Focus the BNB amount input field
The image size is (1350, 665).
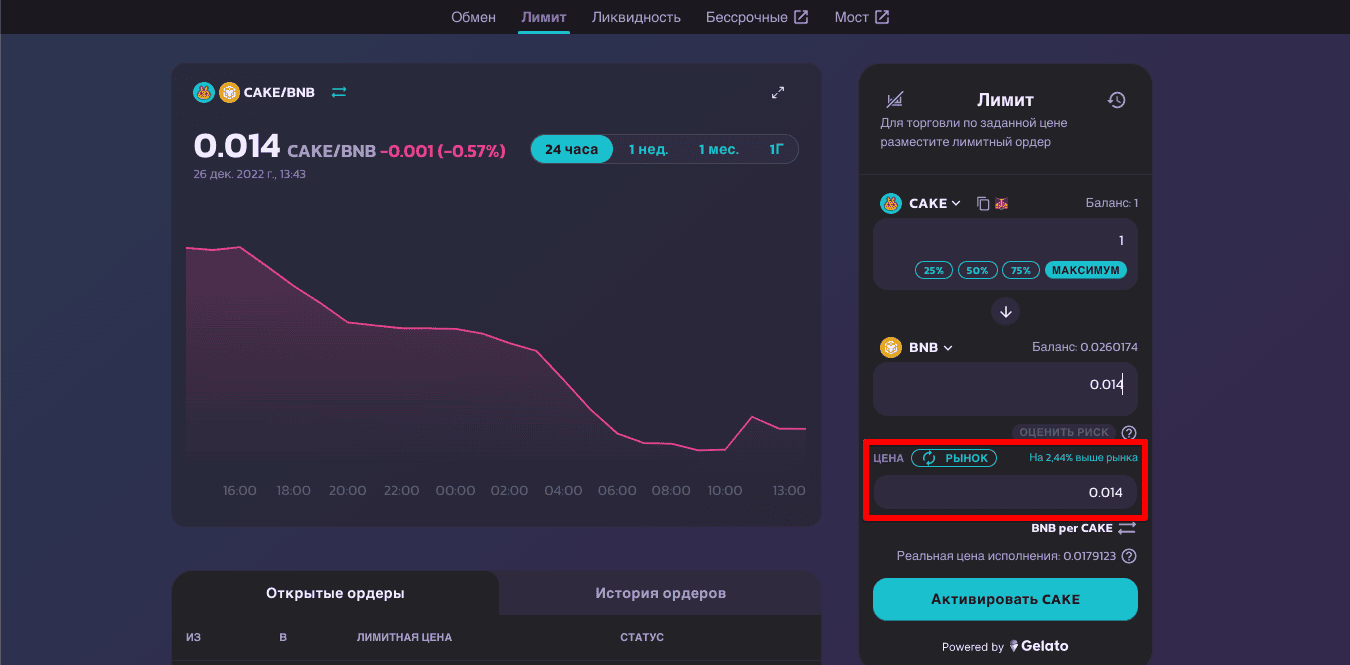[1006, 389]
